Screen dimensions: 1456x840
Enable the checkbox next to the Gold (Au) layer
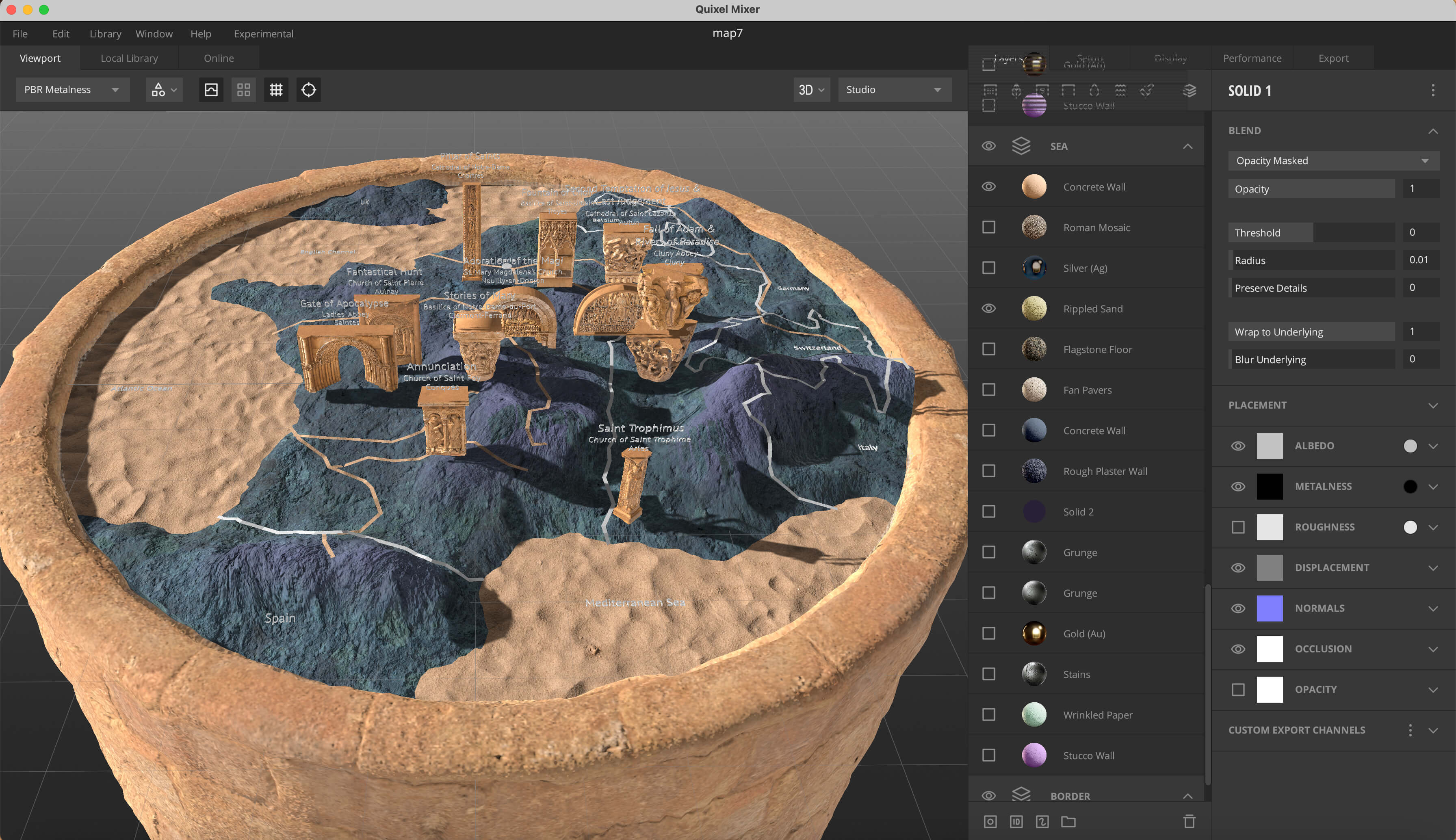[989, 633]
